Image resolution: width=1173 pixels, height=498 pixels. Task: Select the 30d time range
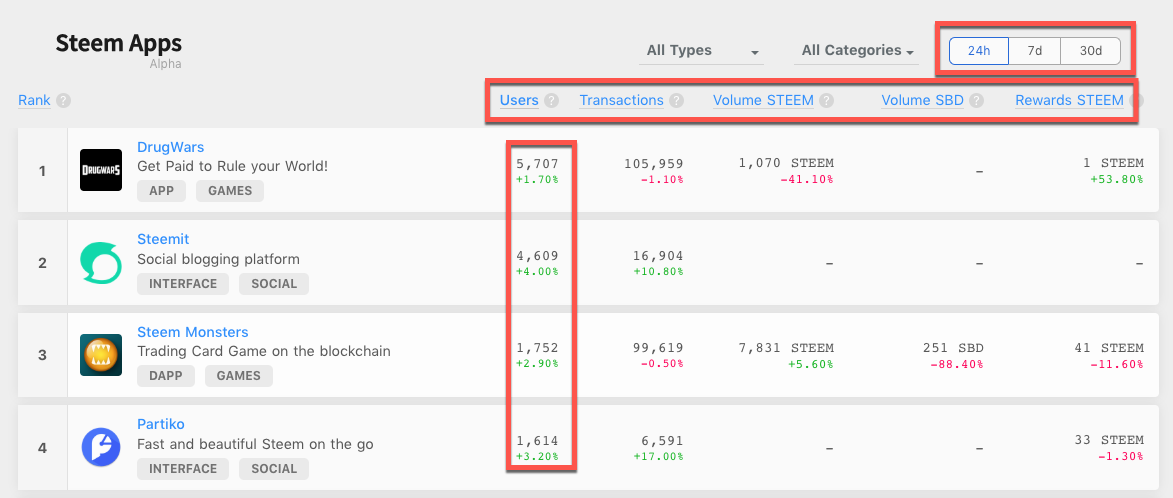coord(1091,51)
